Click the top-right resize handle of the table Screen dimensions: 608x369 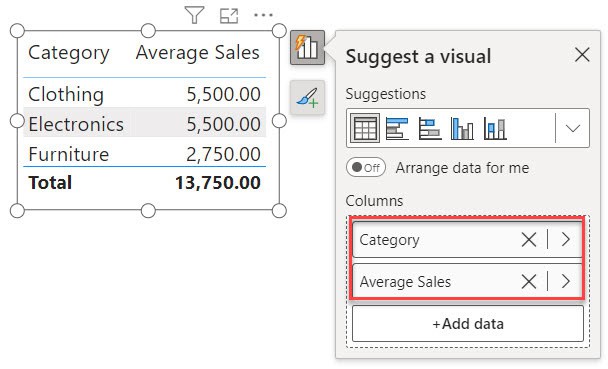click(279, 30)
